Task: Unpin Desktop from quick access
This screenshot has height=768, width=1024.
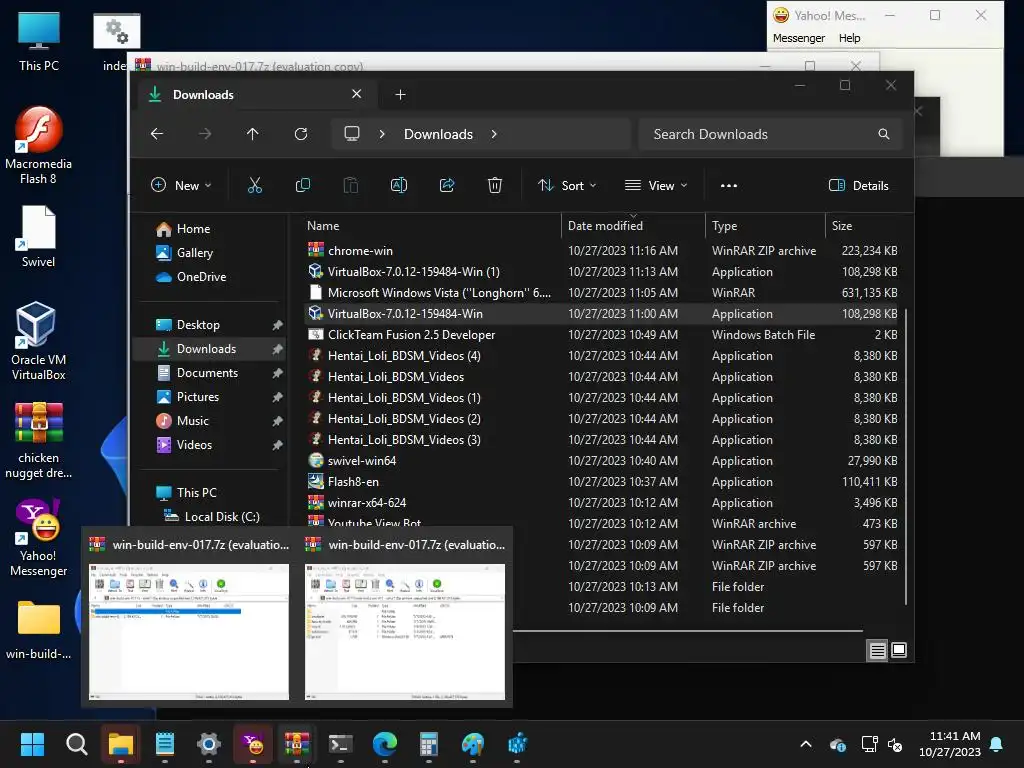Action: [278, 325]
